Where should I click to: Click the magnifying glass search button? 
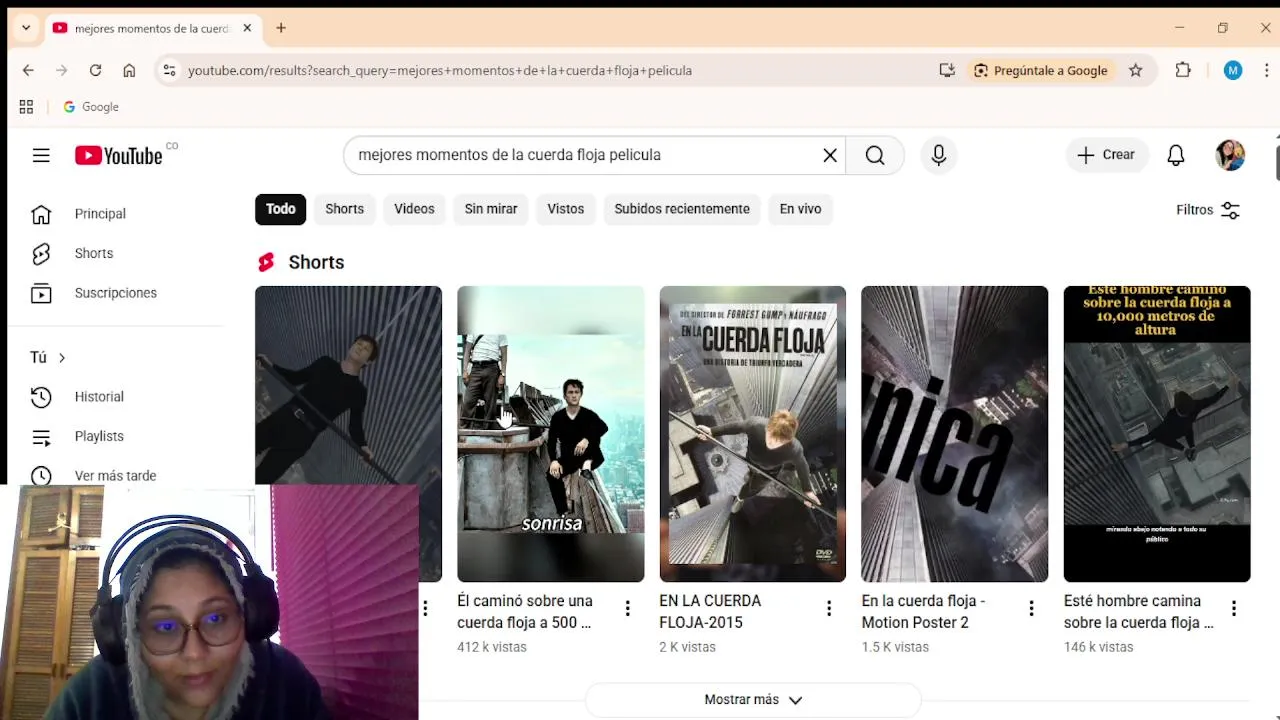875,155
